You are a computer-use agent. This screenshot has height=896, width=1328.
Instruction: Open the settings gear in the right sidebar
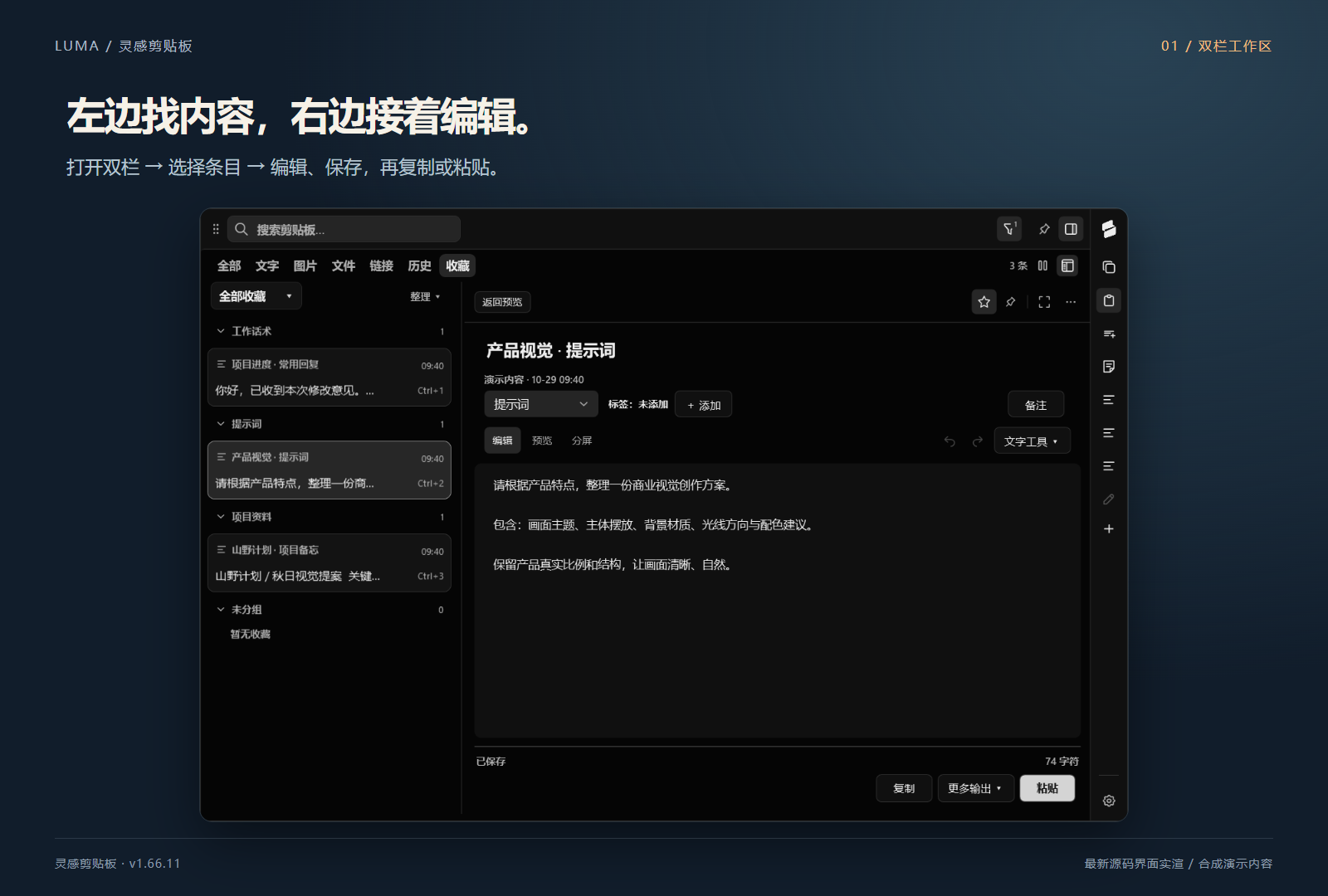coord(1109,801)
